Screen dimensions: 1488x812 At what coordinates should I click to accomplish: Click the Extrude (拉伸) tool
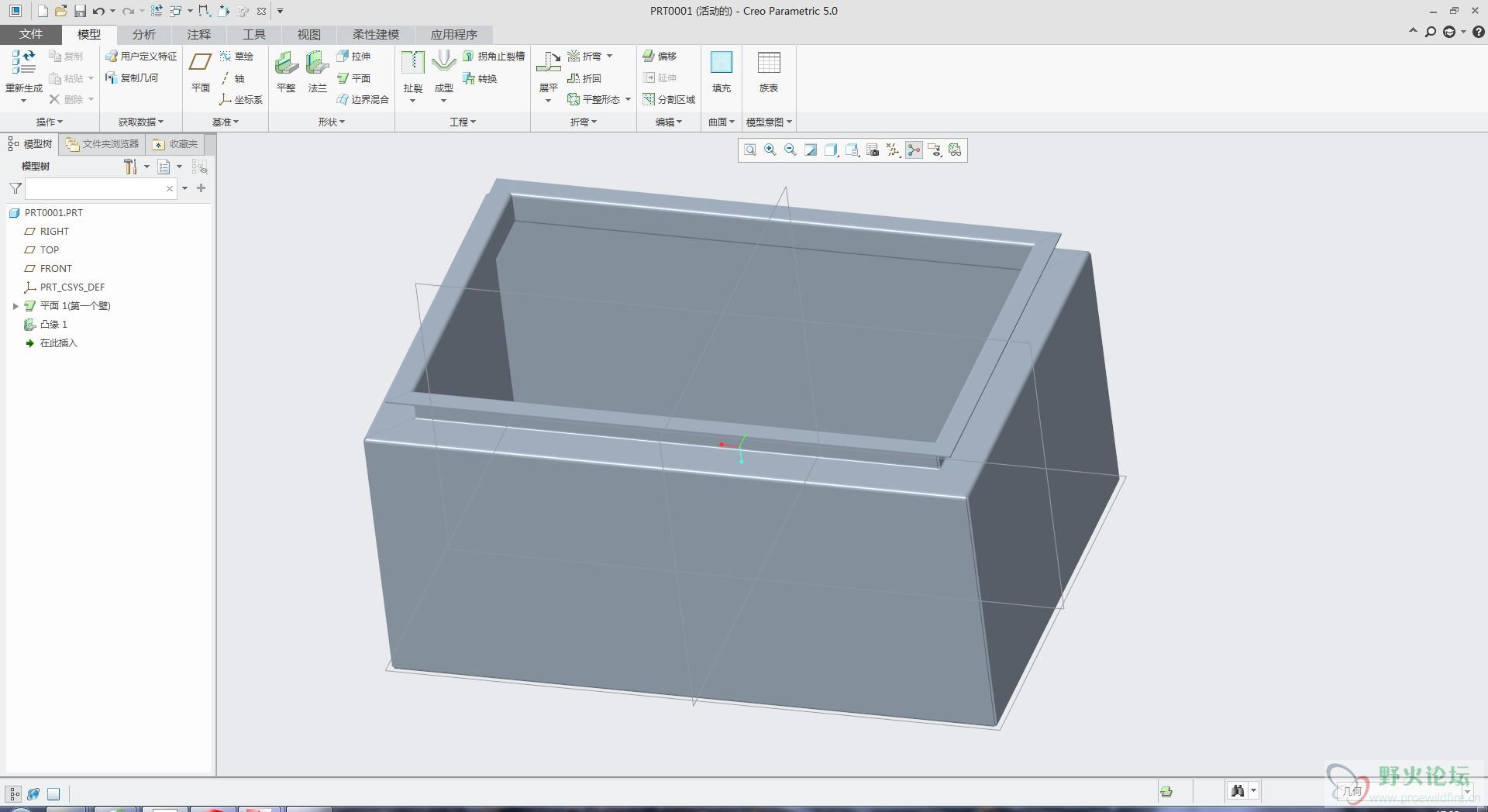click(353, 56)
